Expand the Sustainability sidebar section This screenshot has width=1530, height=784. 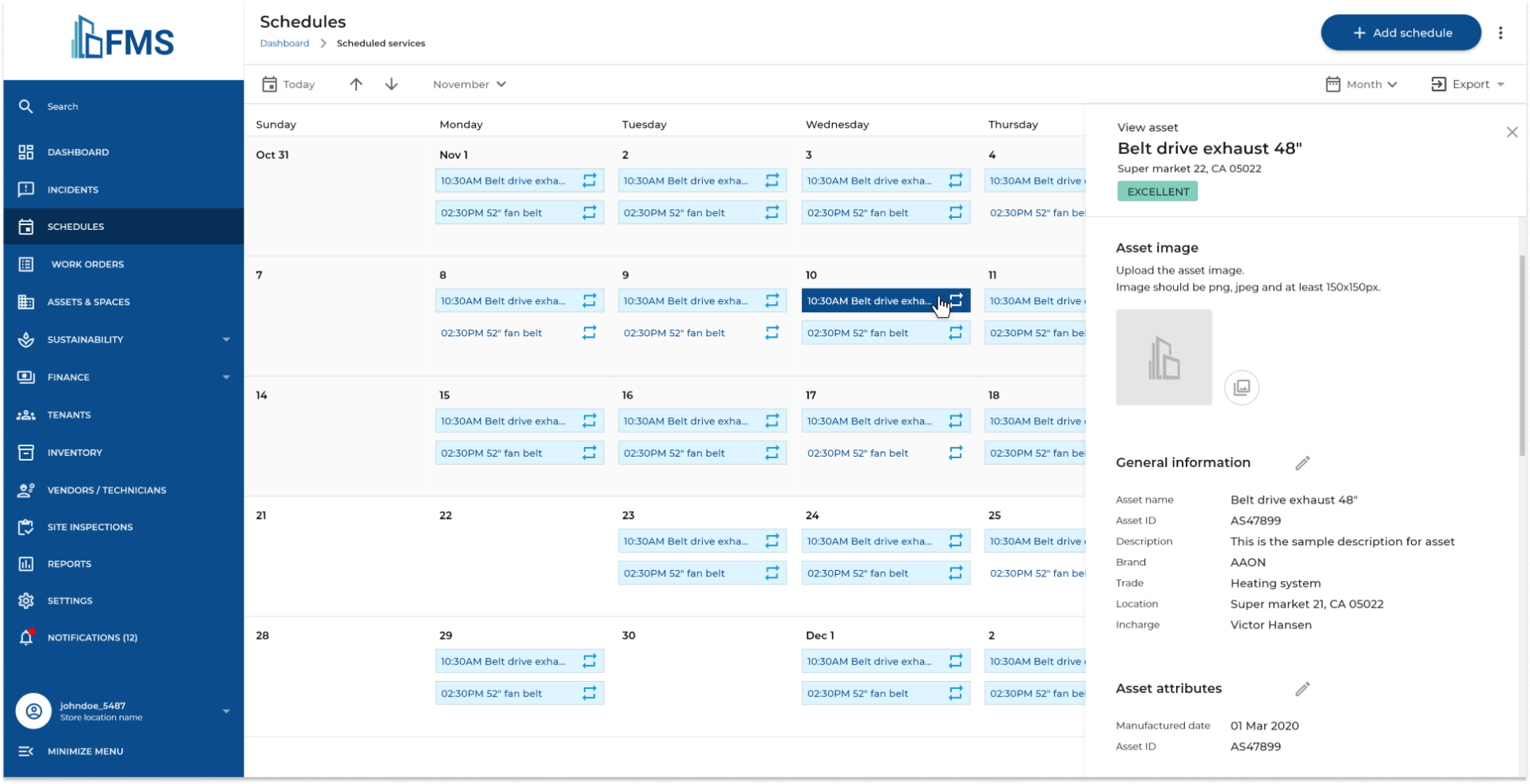[226, 339]
